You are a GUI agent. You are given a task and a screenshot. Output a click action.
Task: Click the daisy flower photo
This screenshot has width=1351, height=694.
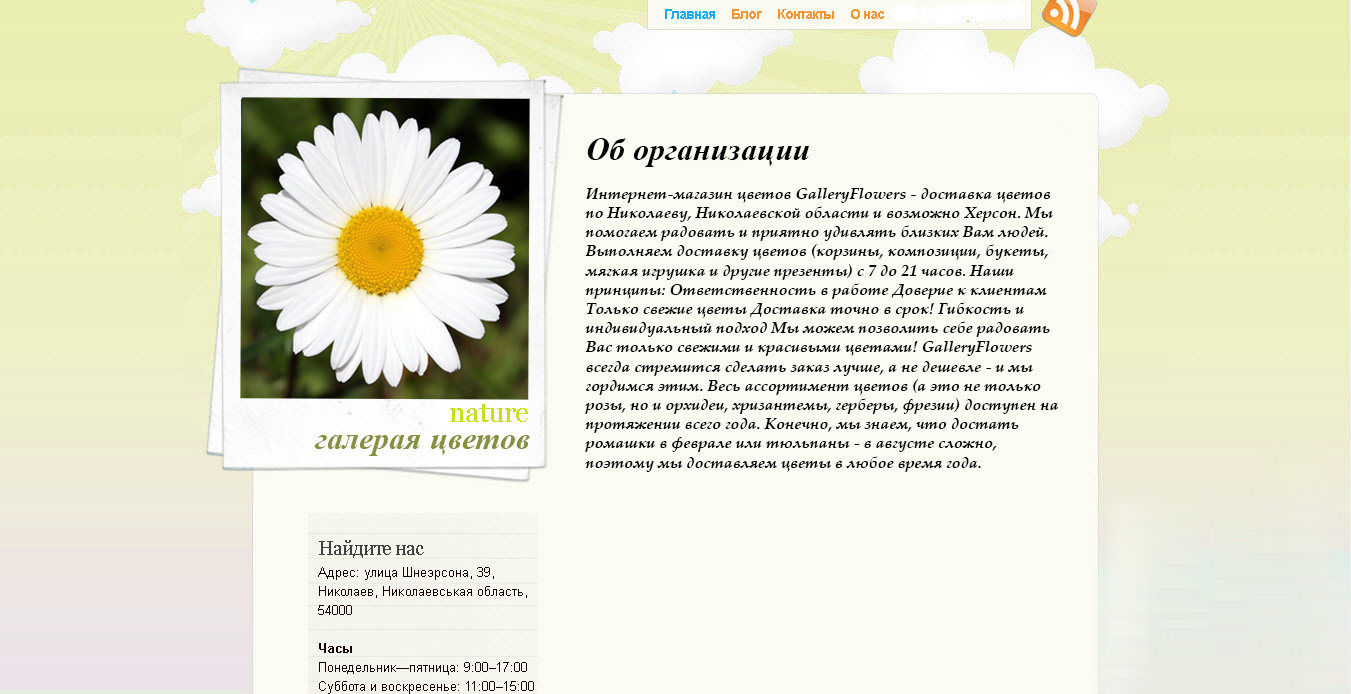[x=385, y=248]
